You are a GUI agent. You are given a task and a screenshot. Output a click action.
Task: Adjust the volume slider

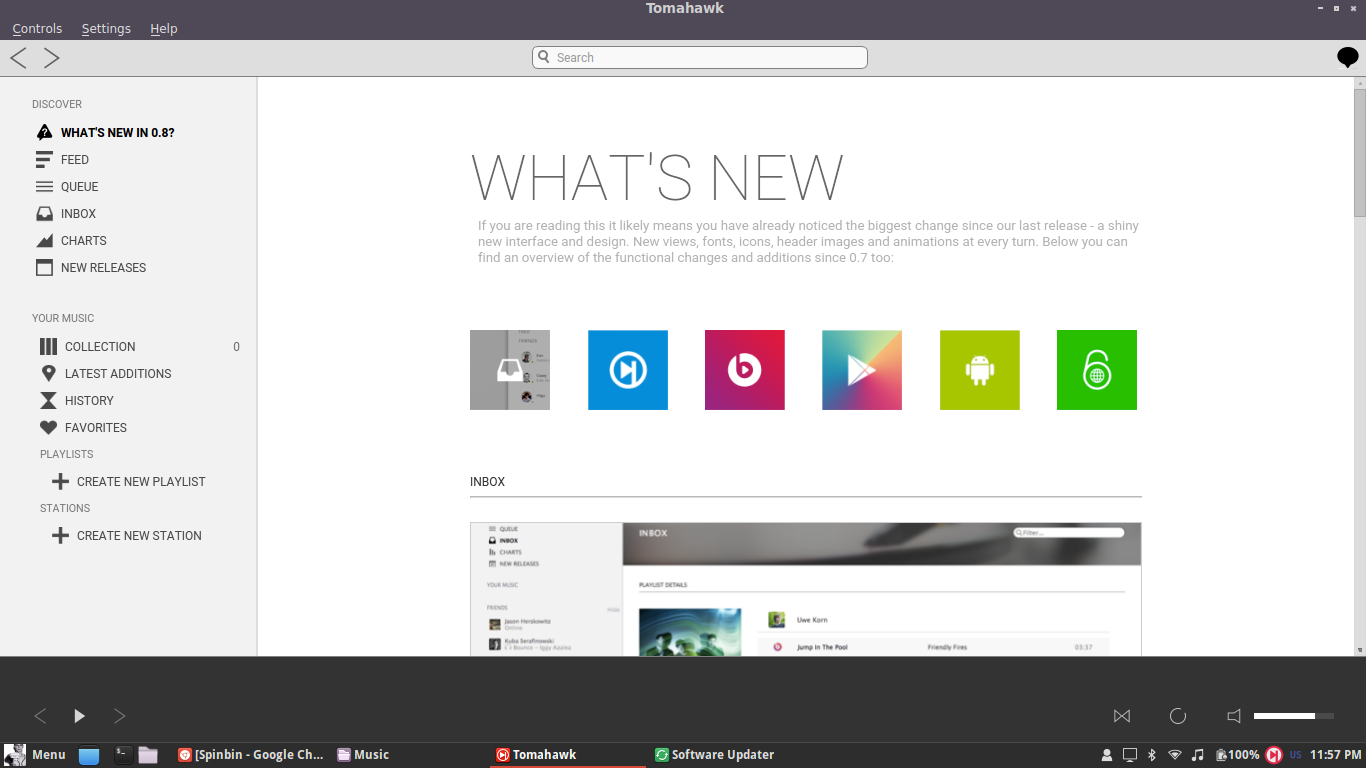(1294, 716)
